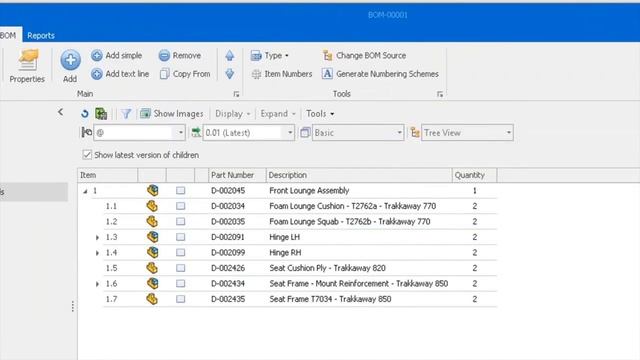Toggle Show latest version of children

pyautogui.click(x=87, y=155)
